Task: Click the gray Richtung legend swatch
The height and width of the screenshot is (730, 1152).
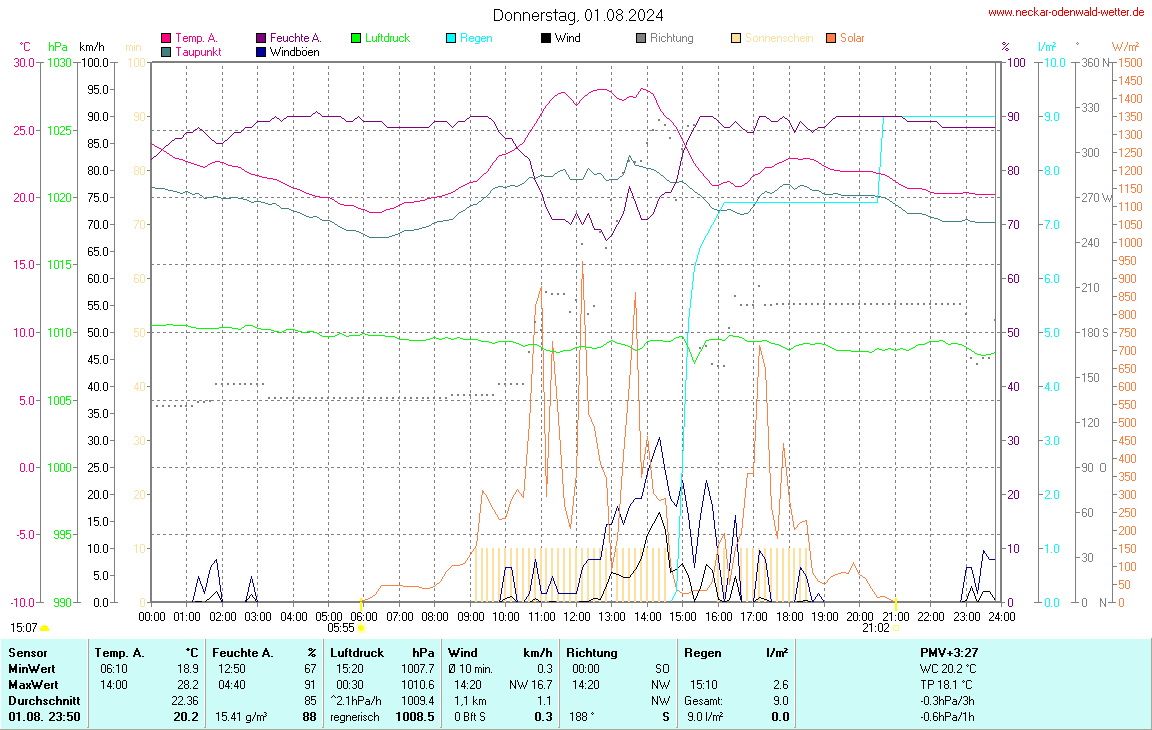Action: tap(641, 38)
